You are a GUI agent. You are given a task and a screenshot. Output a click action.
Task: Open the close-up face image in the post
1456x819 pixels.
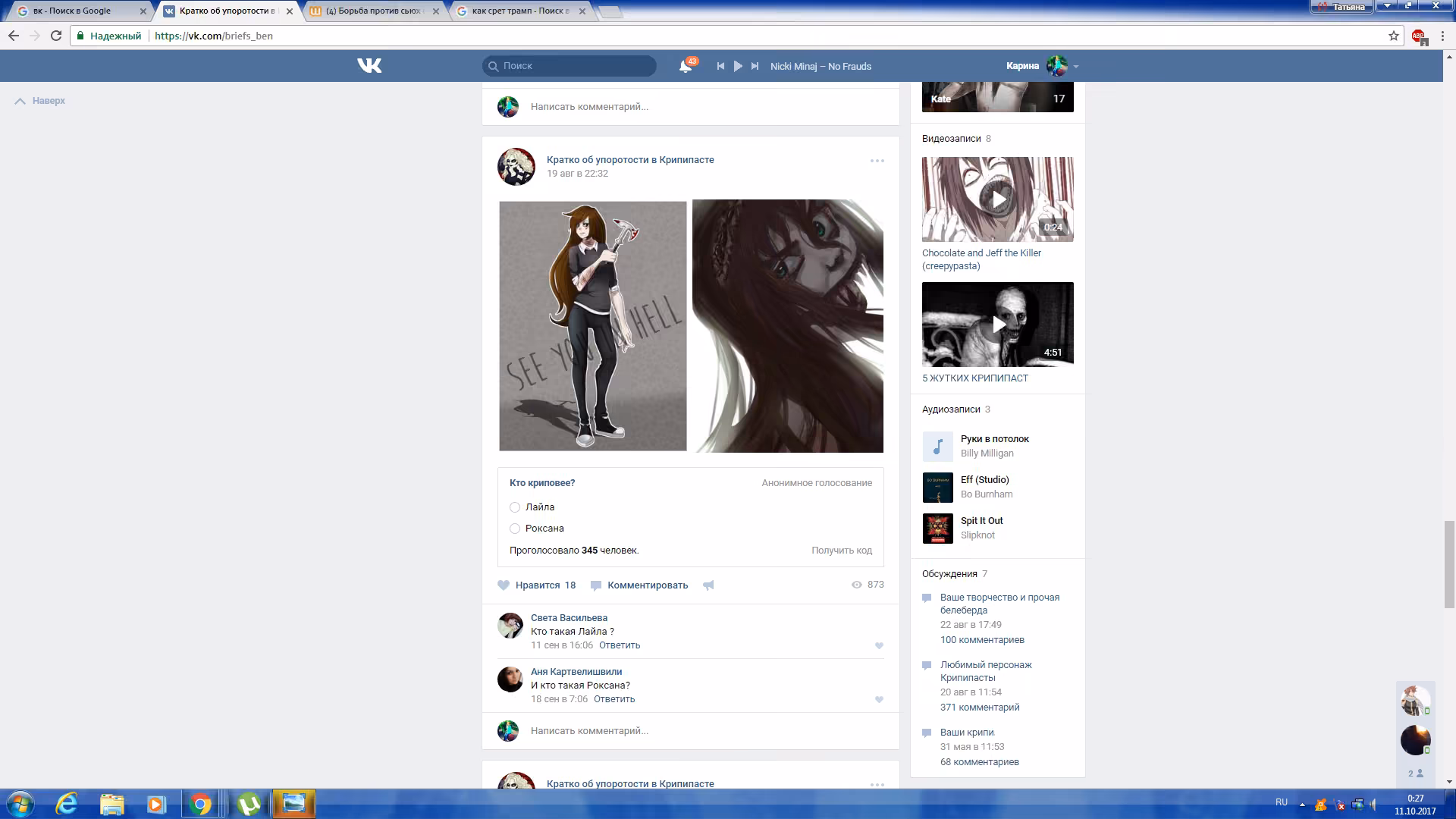coord(788,326)
